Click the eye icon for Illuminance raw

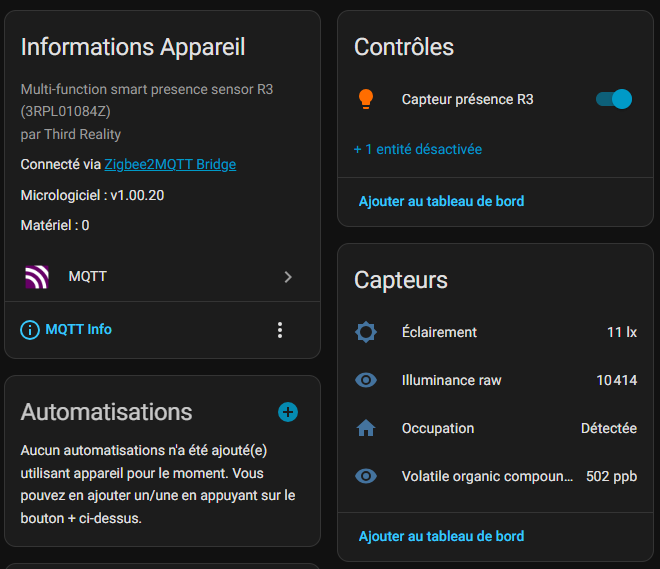[x=366, y=380]
